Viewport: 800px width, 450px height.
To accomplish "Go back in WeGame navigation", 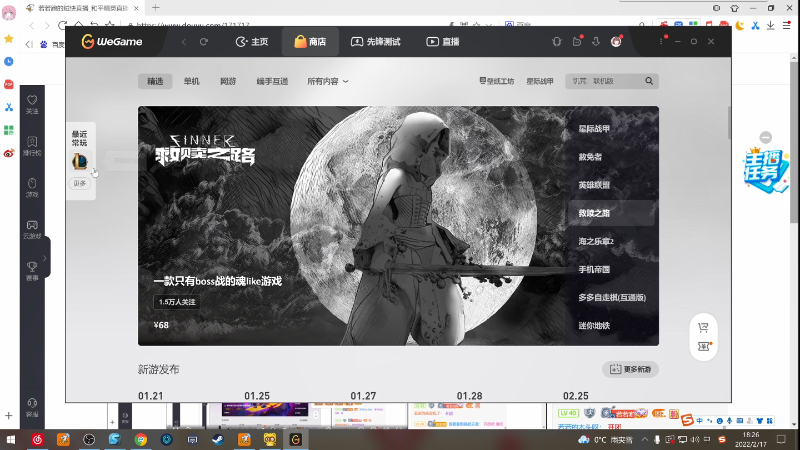I will click(184, 42).
